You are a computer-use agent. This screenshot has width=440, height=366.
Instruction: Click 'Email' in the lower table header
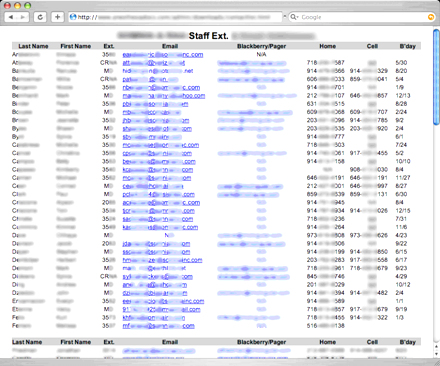(x=170, y=342)
